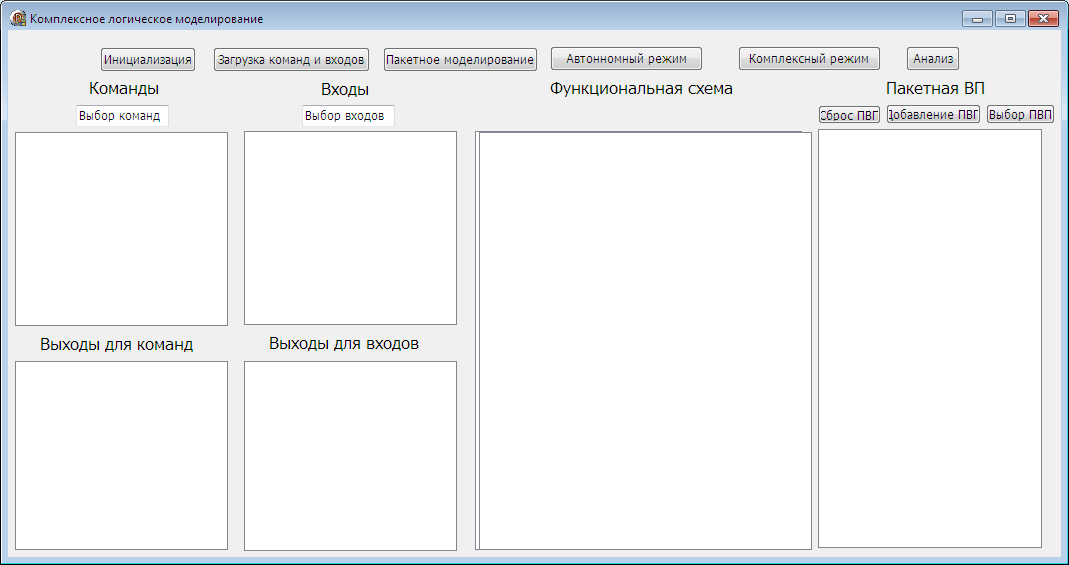The width and height of the screenshot is (1069, 565).
Task: Click the application icon in title bar
Action: [x=18, y=19]
